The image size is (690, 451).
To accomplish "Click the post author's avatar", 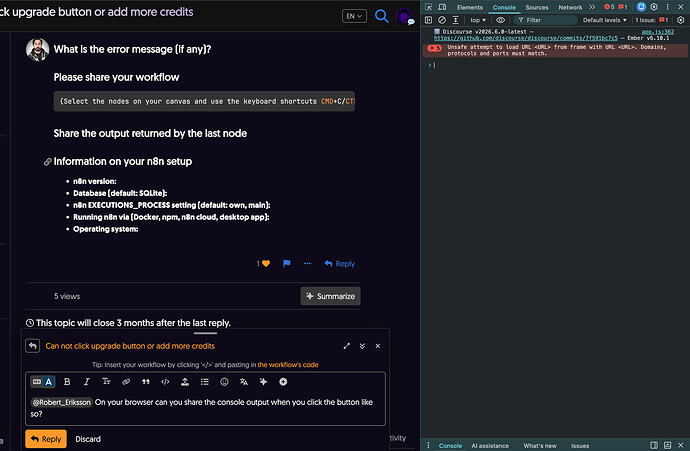I will [x=37, y=49].
